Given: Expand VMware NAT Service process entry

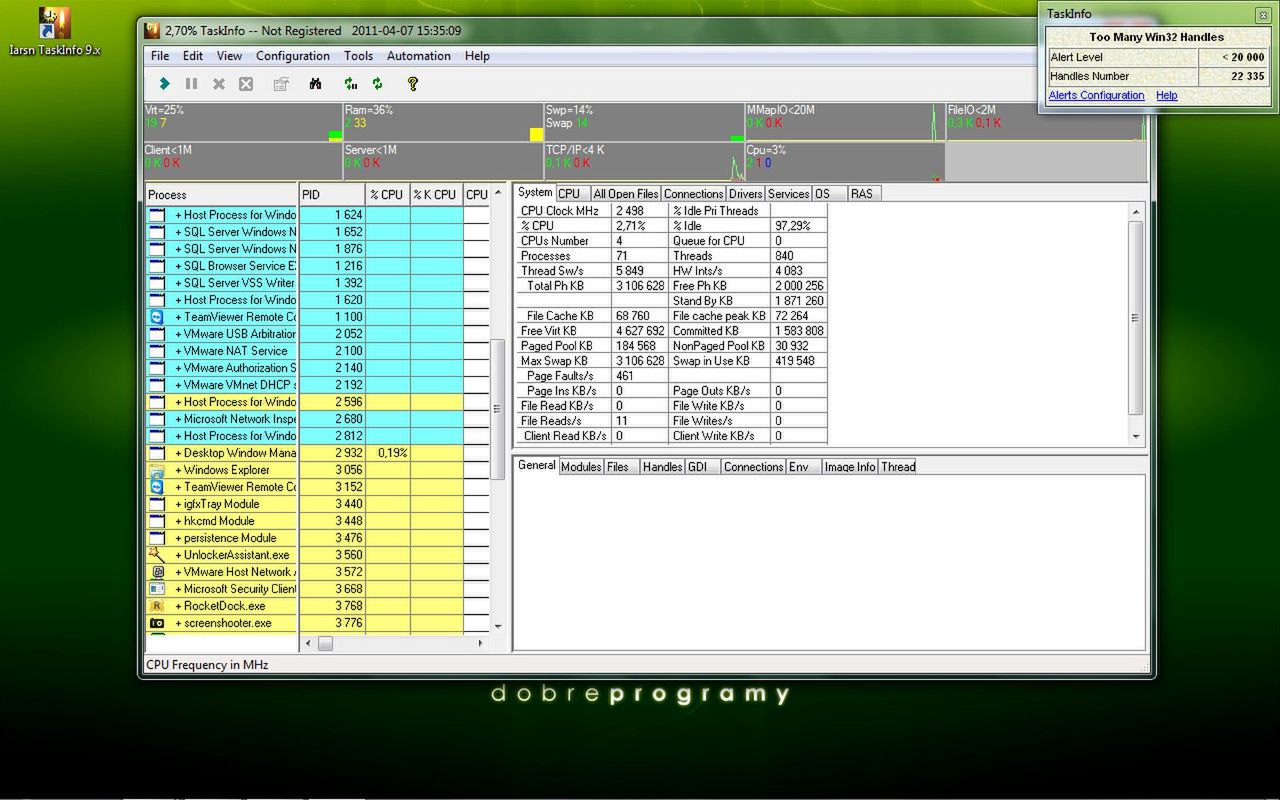Looking at the screenshot, I should click(179, 351).
